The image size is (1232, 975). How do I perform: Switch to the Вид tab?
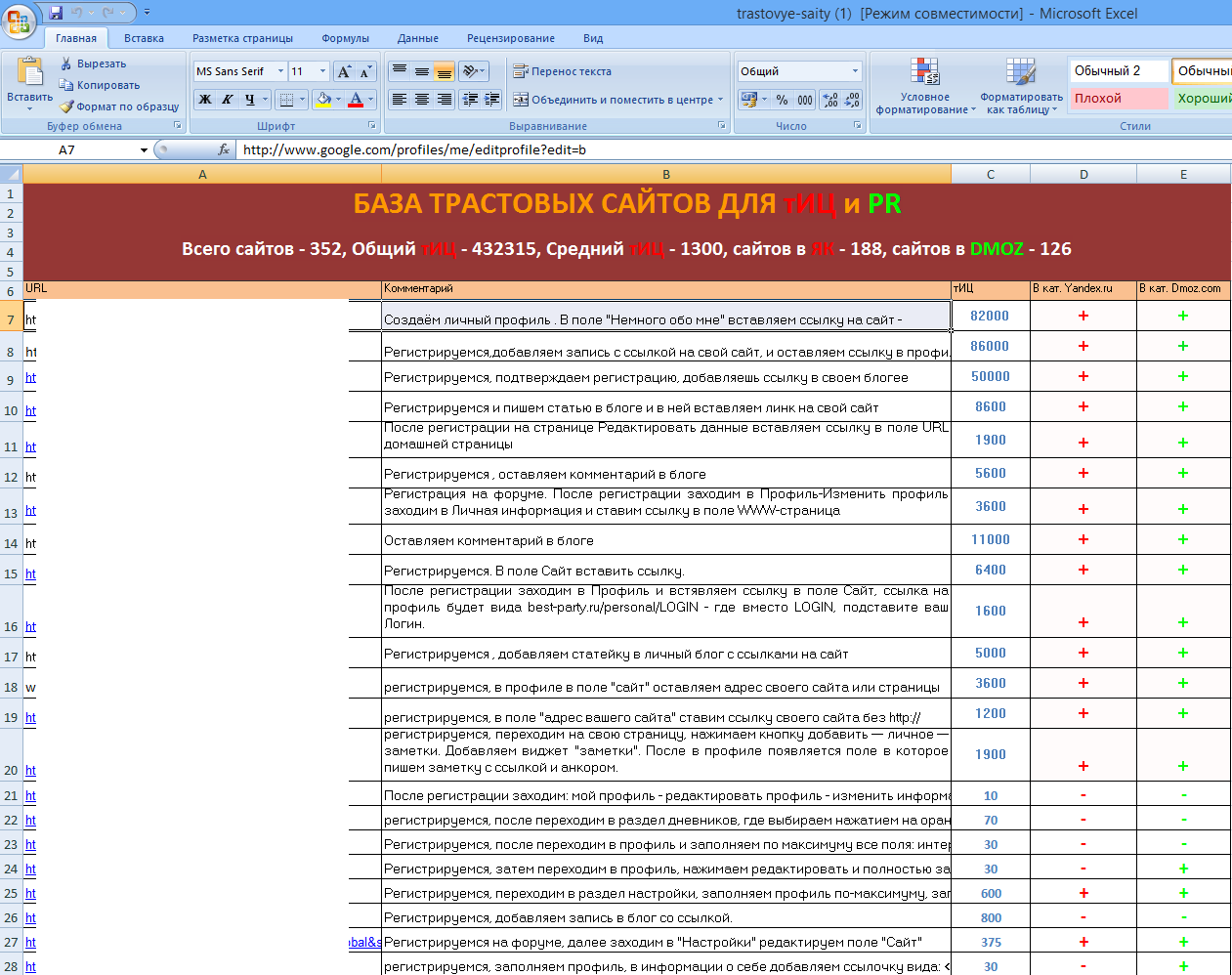(593, 38)
